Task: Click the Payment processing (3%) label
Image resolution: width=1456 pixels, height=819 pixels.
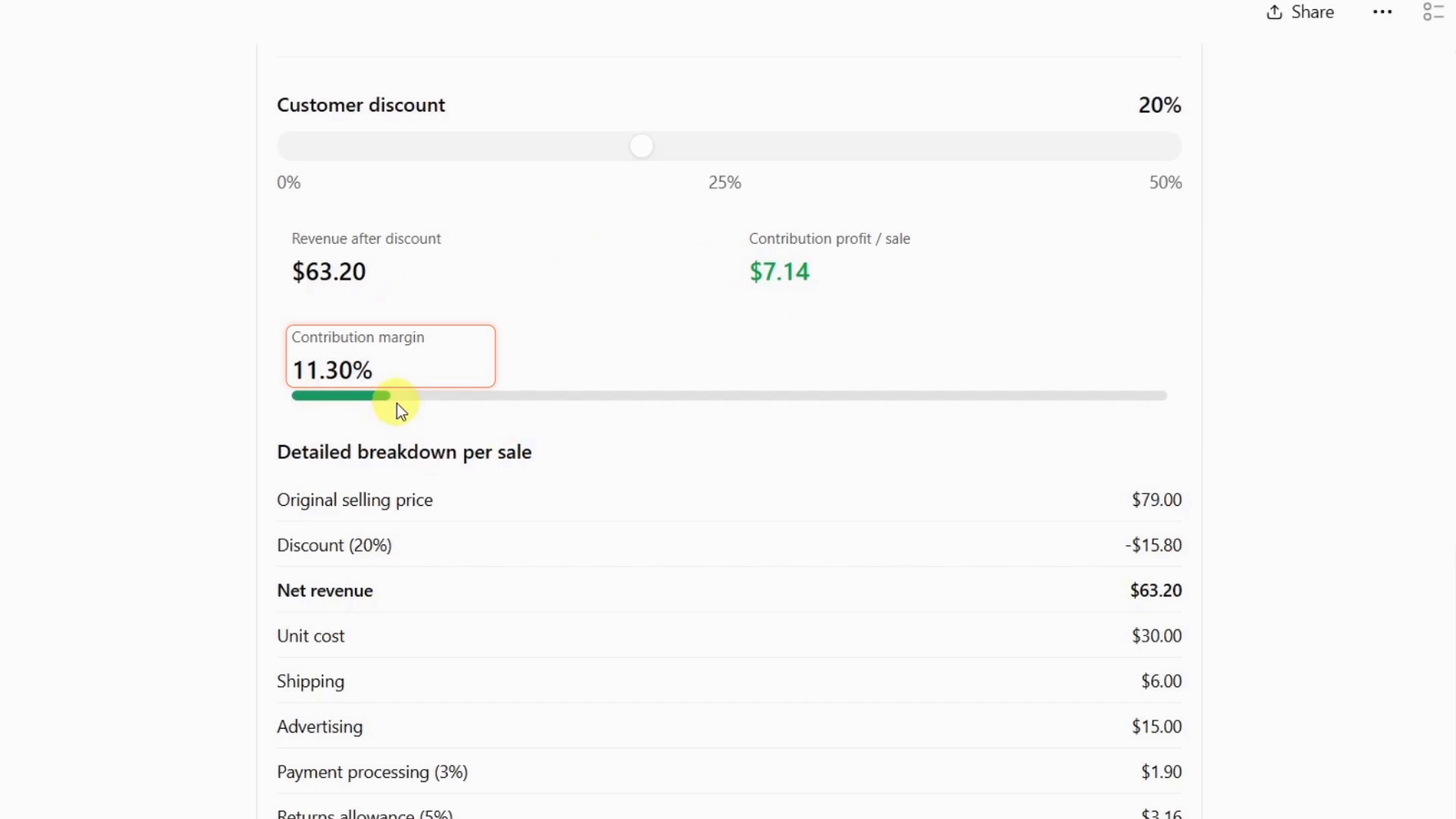Action: coord(372,773)
